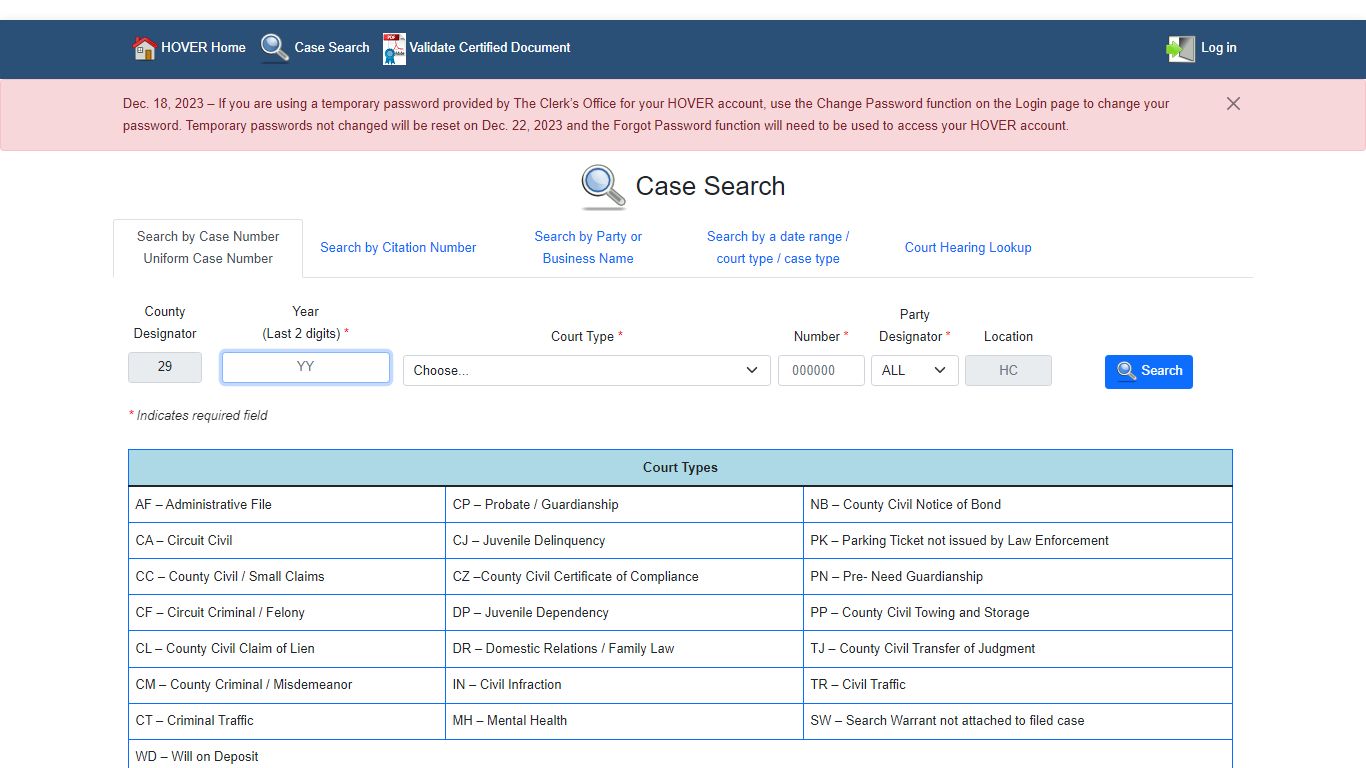Screen dimensions: 1366x768
Task: Click the large Case Search heading magnifier icon
Action: point(604,187)
